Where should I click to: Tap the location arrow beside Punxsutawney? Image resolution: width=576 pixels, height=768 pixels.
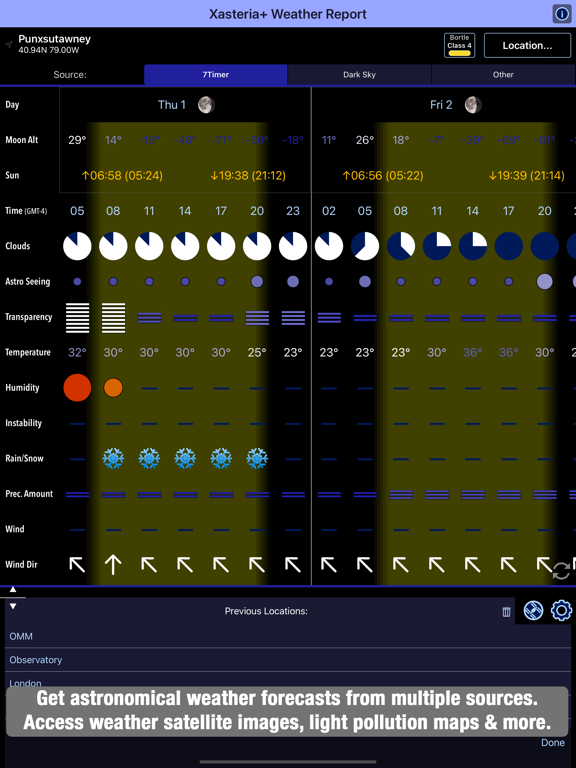tap(9, 45)
